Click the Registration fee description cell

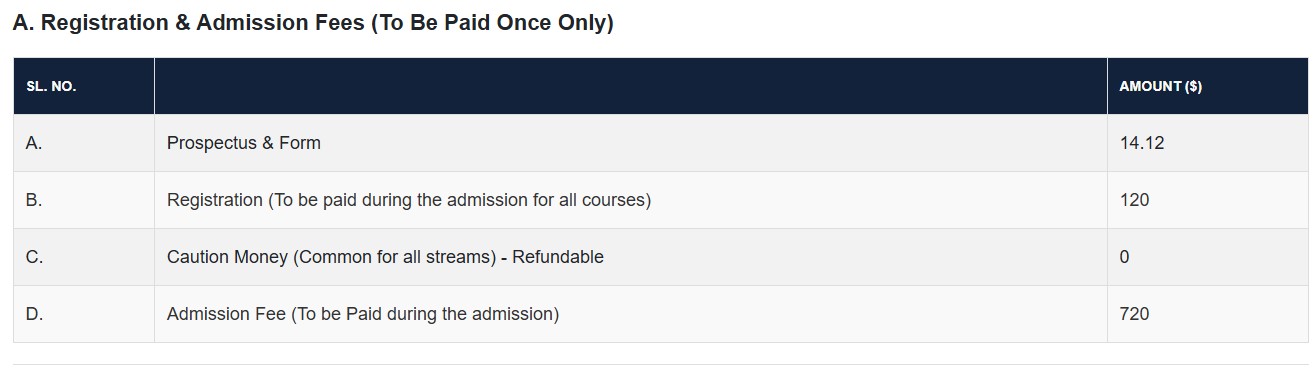point(631,200)
